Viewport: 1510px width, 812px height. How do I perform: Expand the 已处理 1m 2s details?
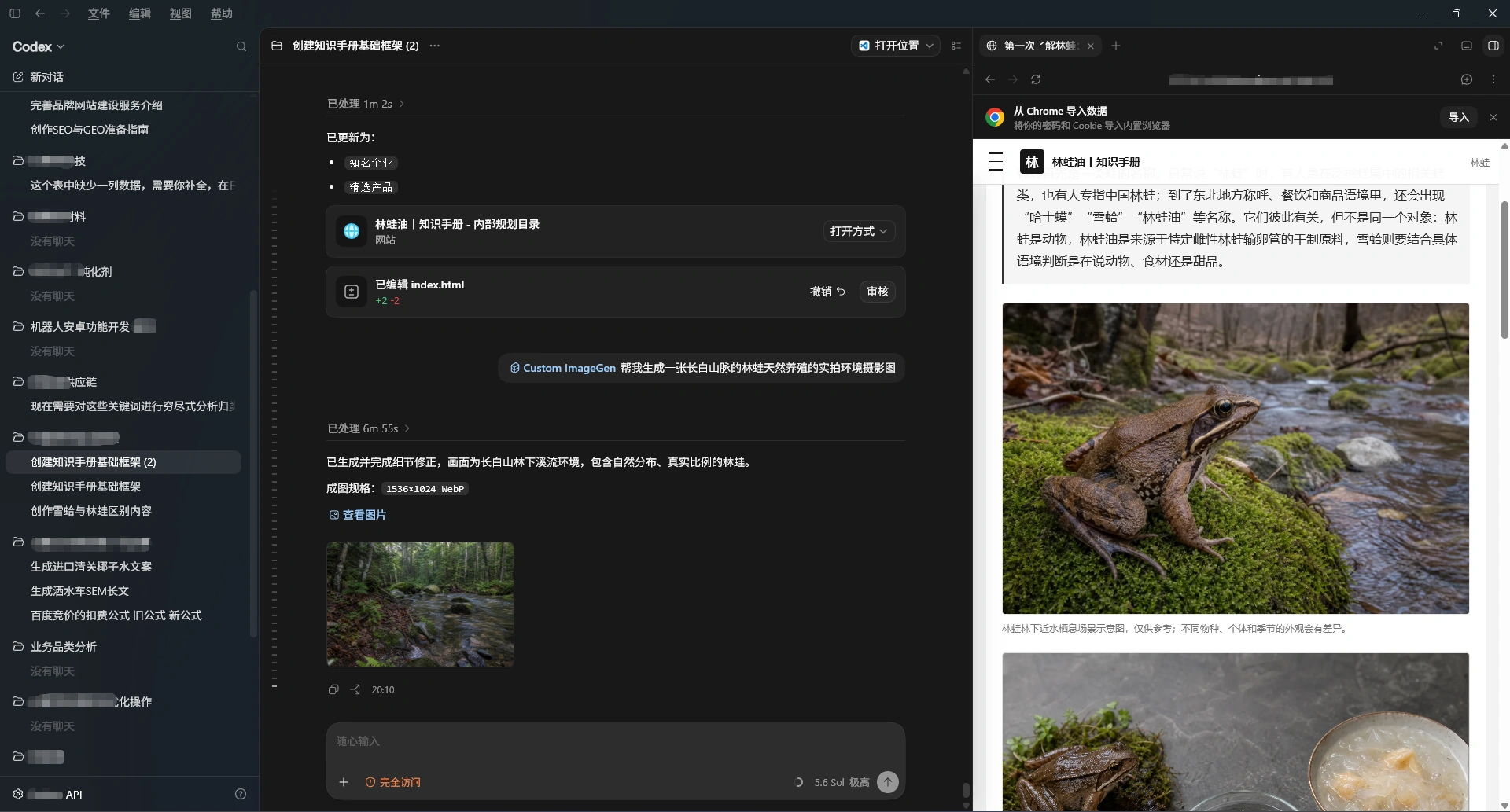point(366,104)
